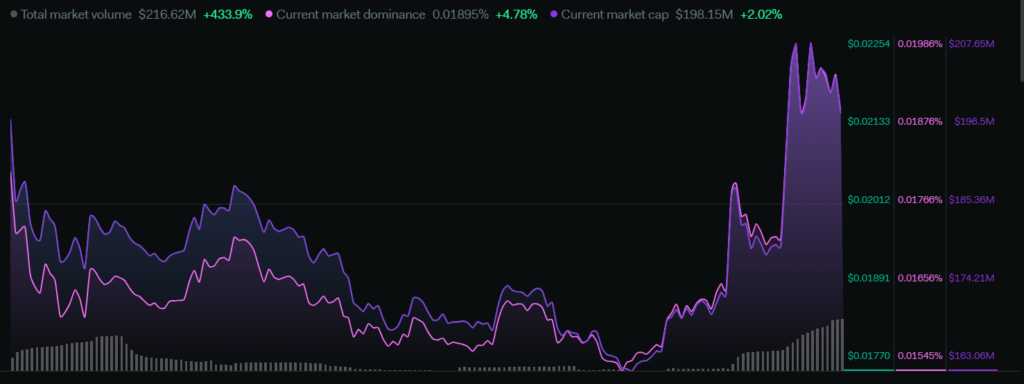The height and width of the screenshot is (384, 1024).
Task: Click the $0.01770 price axis label
Action: coord(869,356)
